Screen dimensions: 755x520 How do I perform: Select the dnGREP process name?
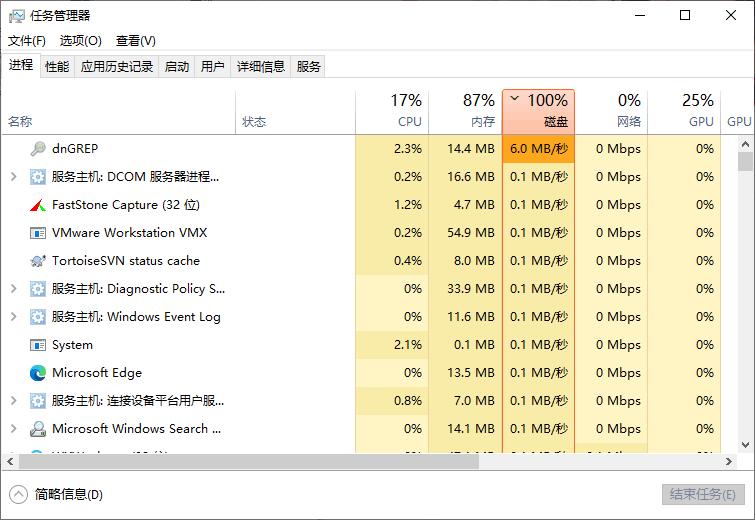coord(75,149)
